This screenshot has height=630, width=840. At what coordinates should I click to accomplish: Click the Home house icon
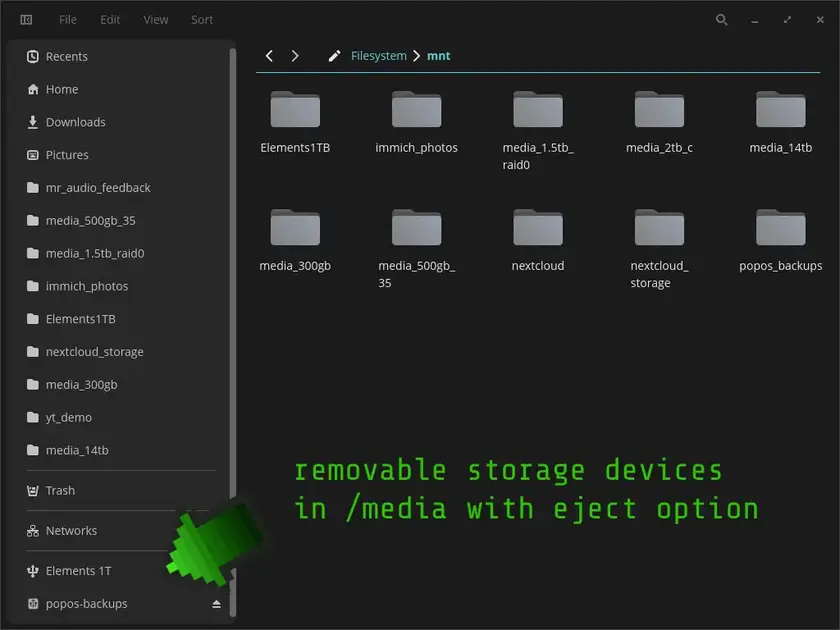coord(33,89)
